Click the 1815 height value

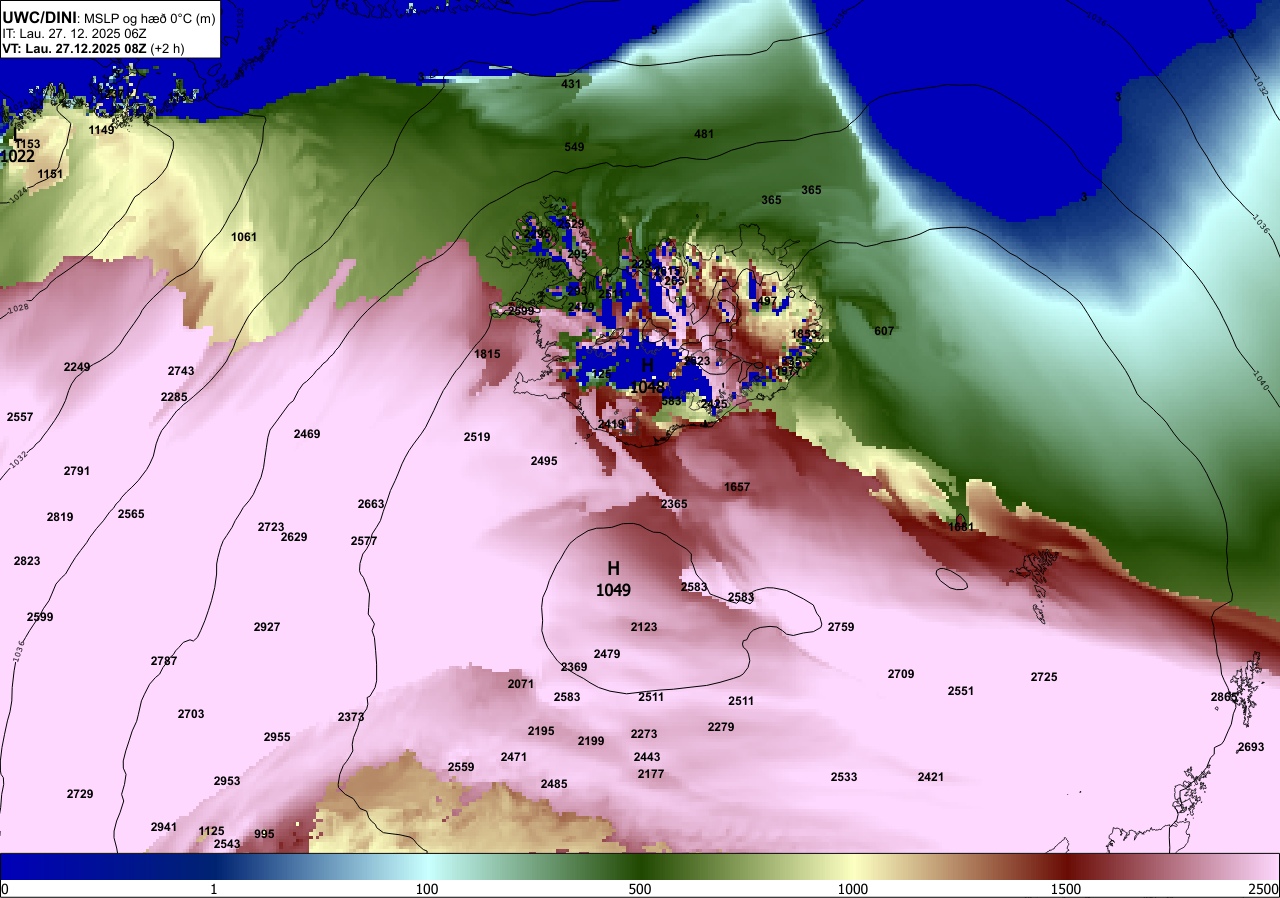tap(487, 354)
